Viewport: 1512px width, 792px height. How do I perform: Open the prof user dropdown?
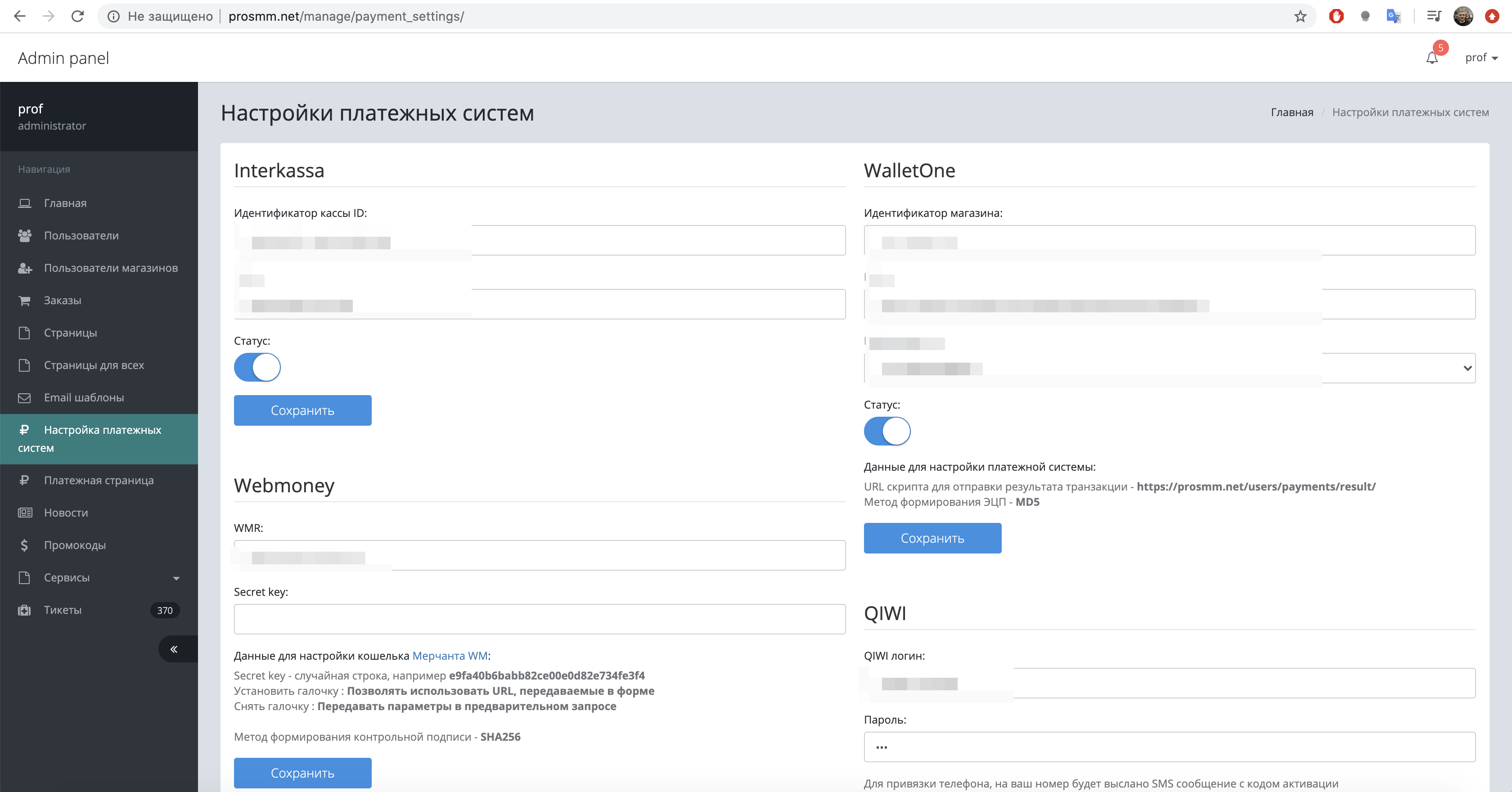click(x=1481, y=58)
